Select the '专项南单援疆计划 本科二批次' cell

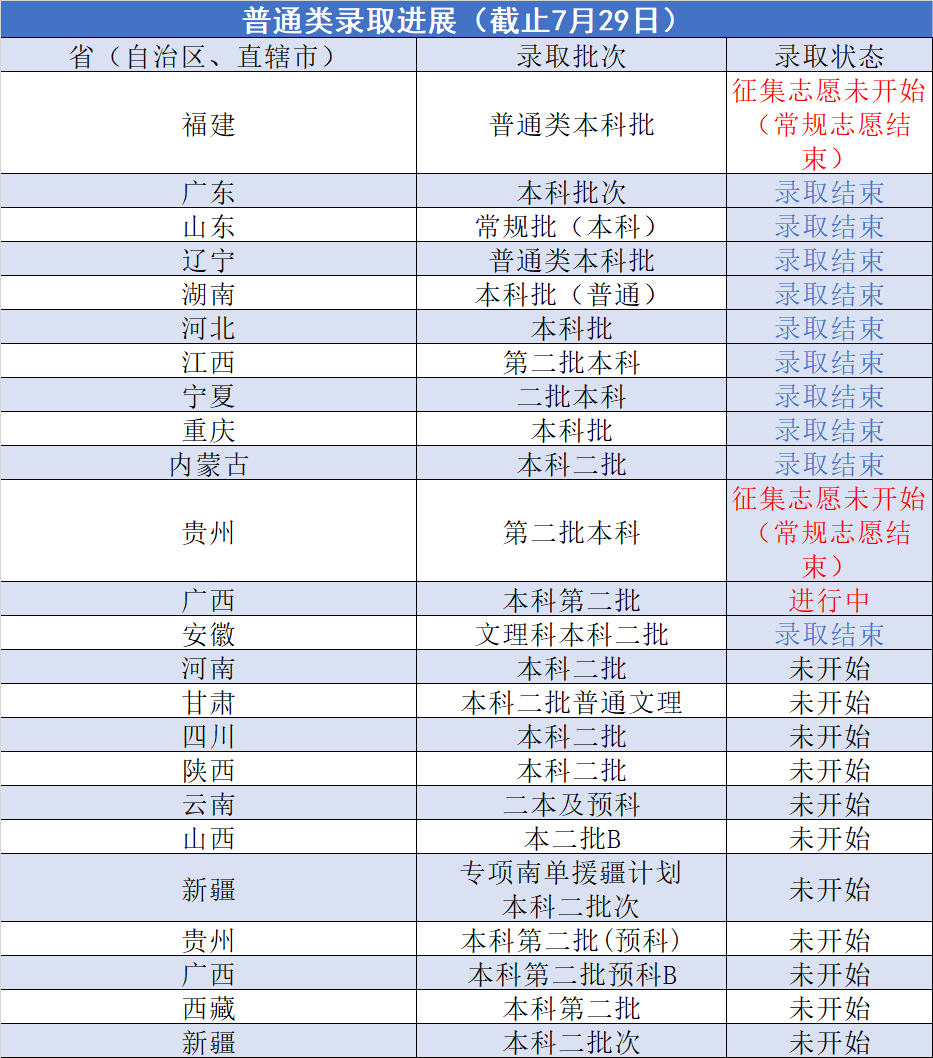coord(571,889)
